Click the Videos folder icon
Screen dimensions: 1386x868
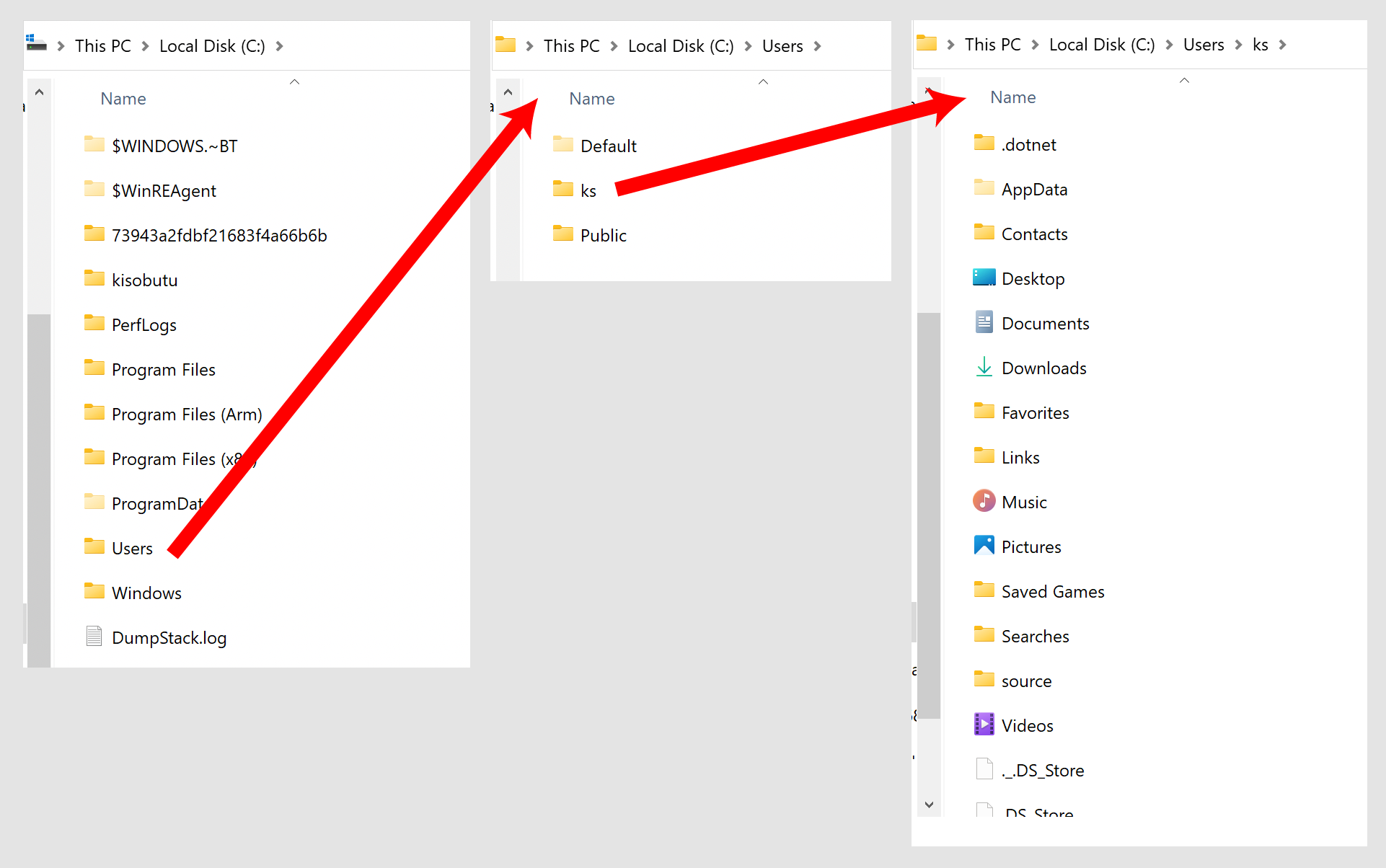[x=984, y=725]
